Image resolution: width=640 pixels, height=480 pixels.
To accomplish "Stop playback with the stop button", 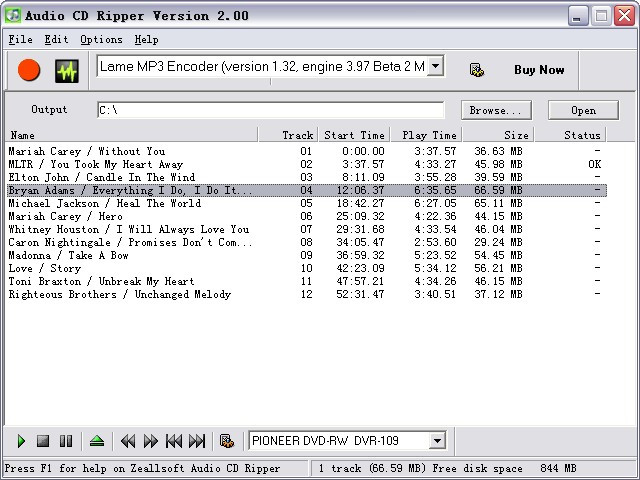I will 43,441.
